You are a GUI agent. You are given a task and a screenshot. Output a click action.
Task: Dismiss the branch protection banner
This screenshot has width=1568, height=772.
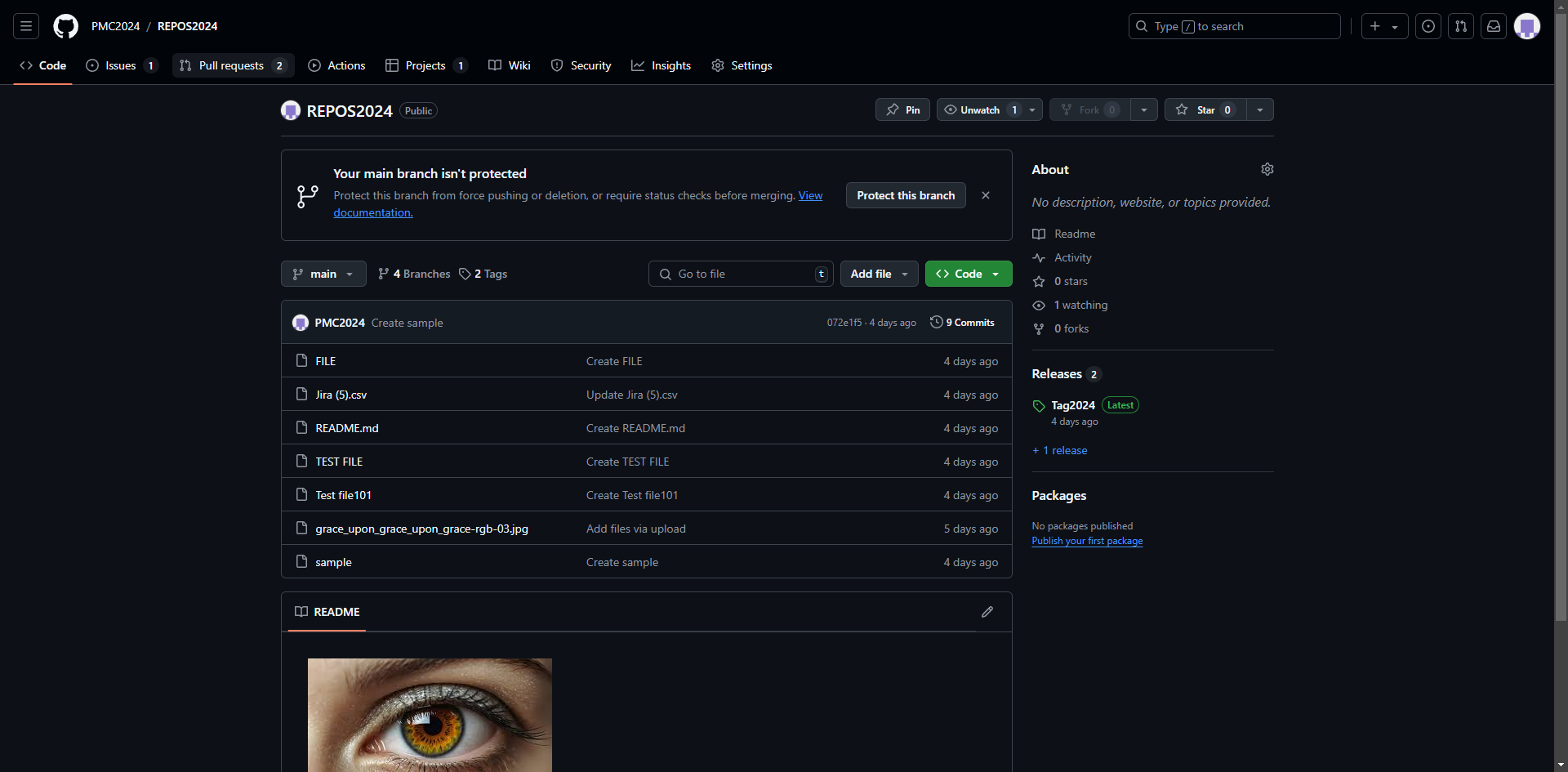(985, 195)
